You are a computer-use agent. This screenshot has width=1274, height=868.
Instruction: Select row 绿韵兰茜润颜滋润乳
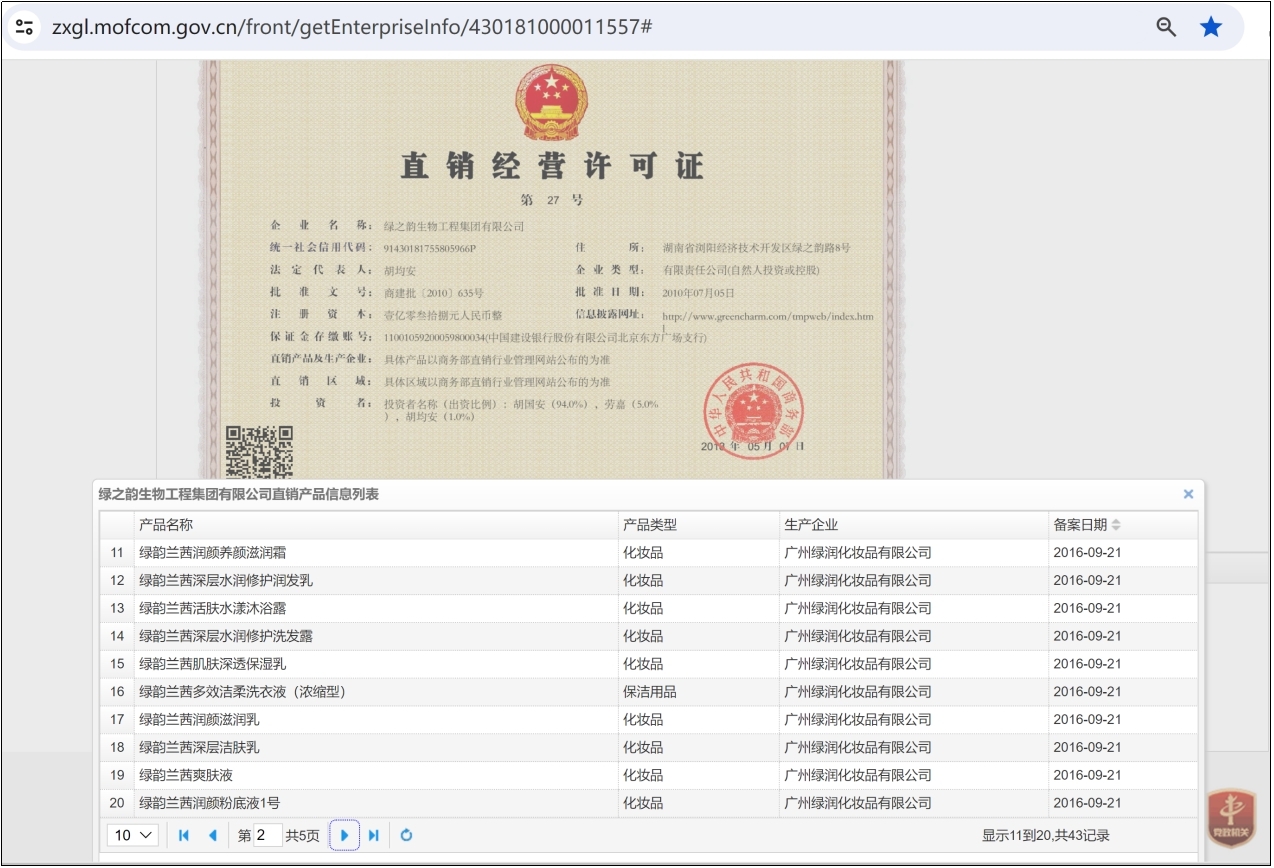click(x=649, y=719)
